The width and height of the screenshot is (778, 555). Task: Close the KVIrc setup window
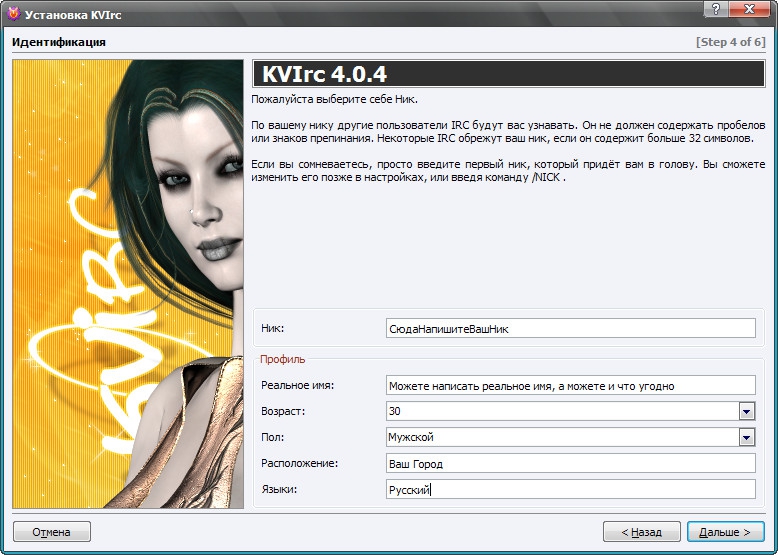coord(750,8)
